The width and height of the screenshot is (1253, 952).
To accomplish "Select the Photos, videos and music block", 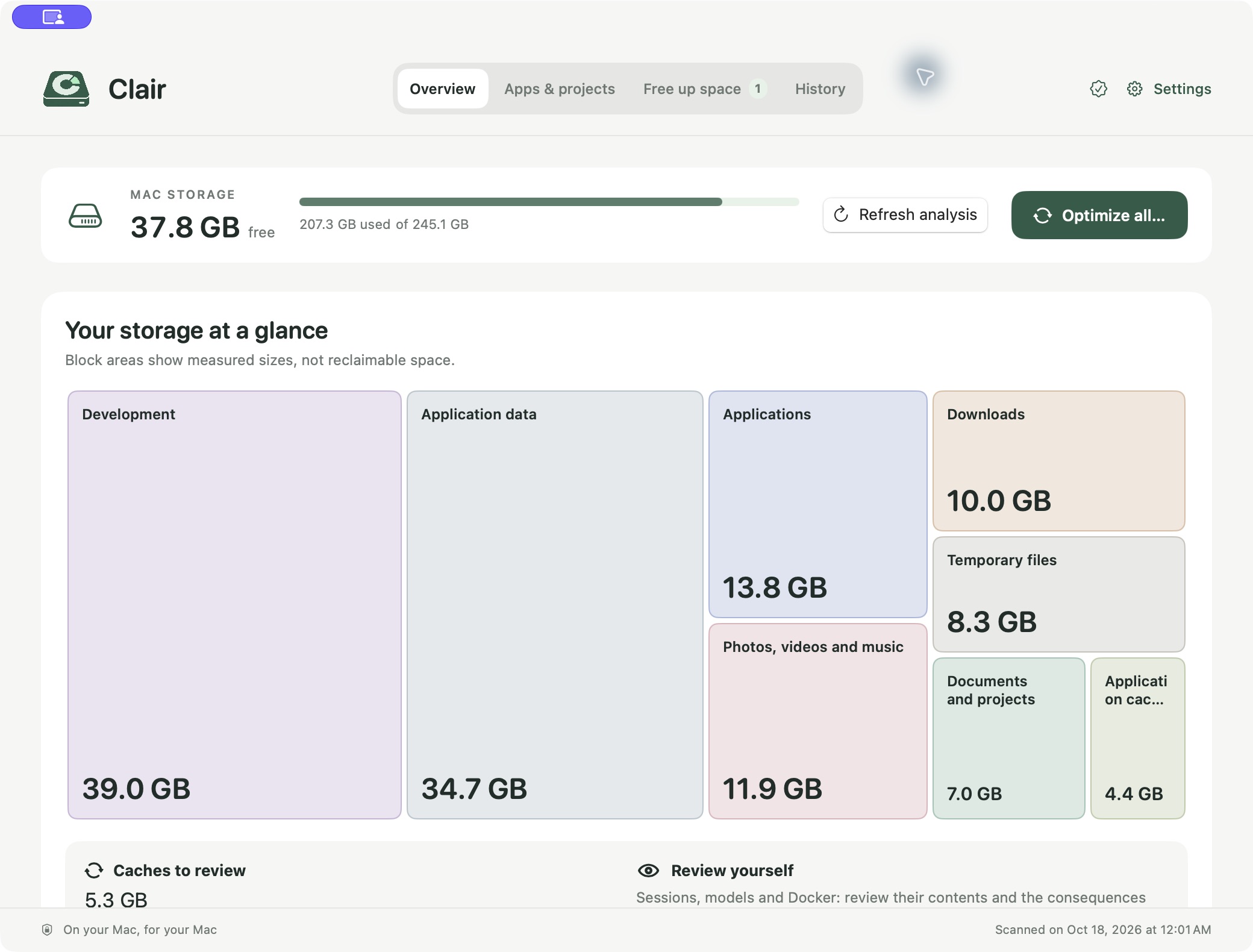I will pos(818,721).
